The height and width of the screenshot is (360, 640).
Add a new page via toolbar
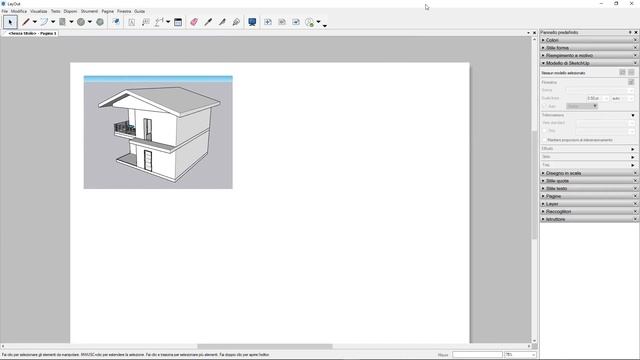[x=268, y=22]
